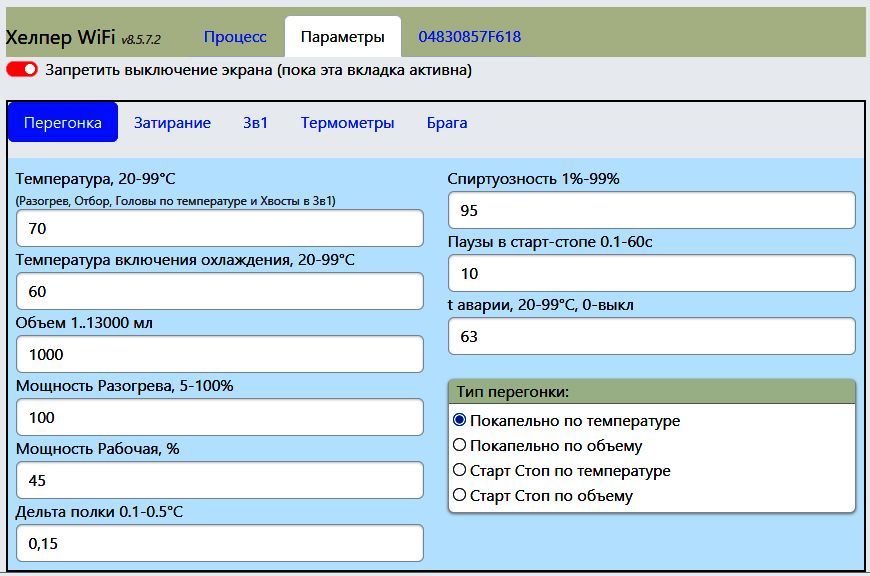Toggle the screen-off prevention switch

22,70
